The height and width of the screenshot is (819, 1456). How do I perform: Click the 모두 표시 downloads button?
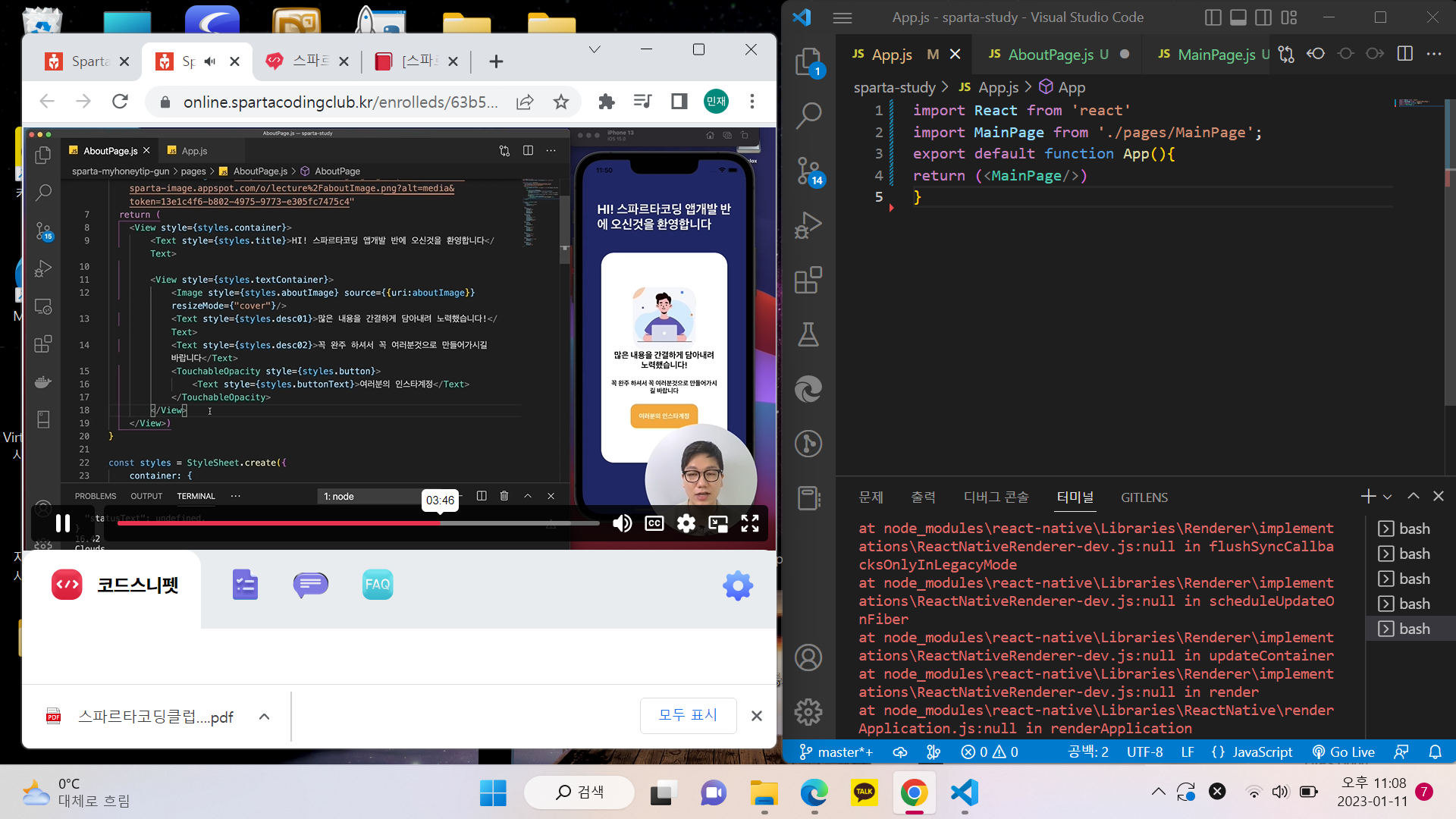[x=688, y=715]
